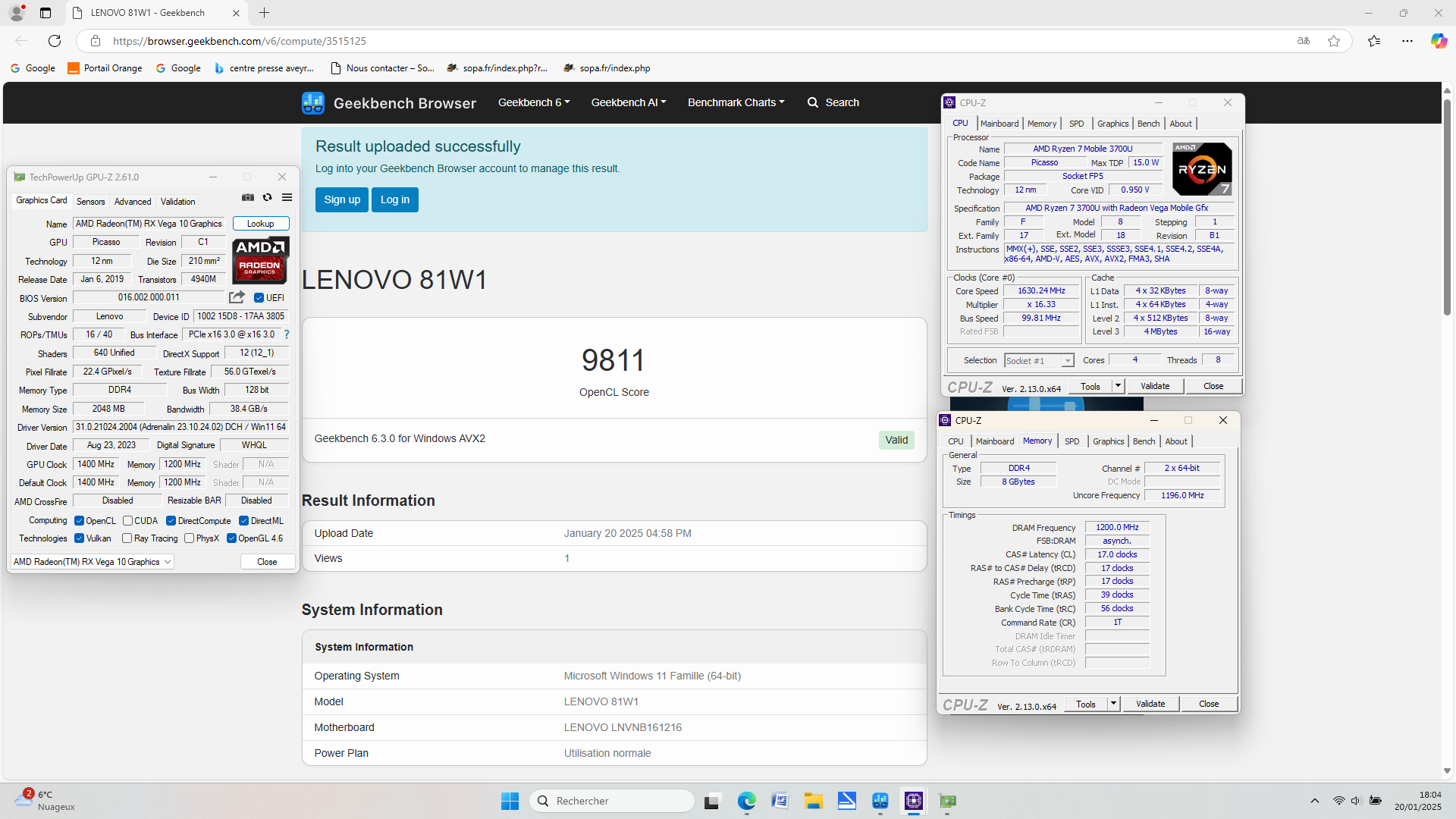1456x819 pixels.
Task: Add page to favorites star icon
Action: (x=1334, y=41)
